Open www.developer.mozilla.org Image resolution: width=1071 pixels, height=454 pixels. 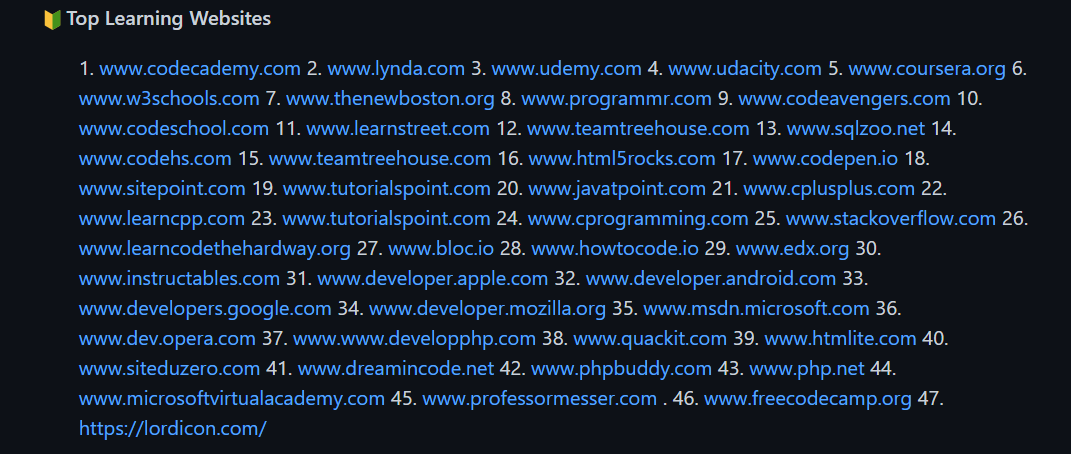click(x=487, y=309)
